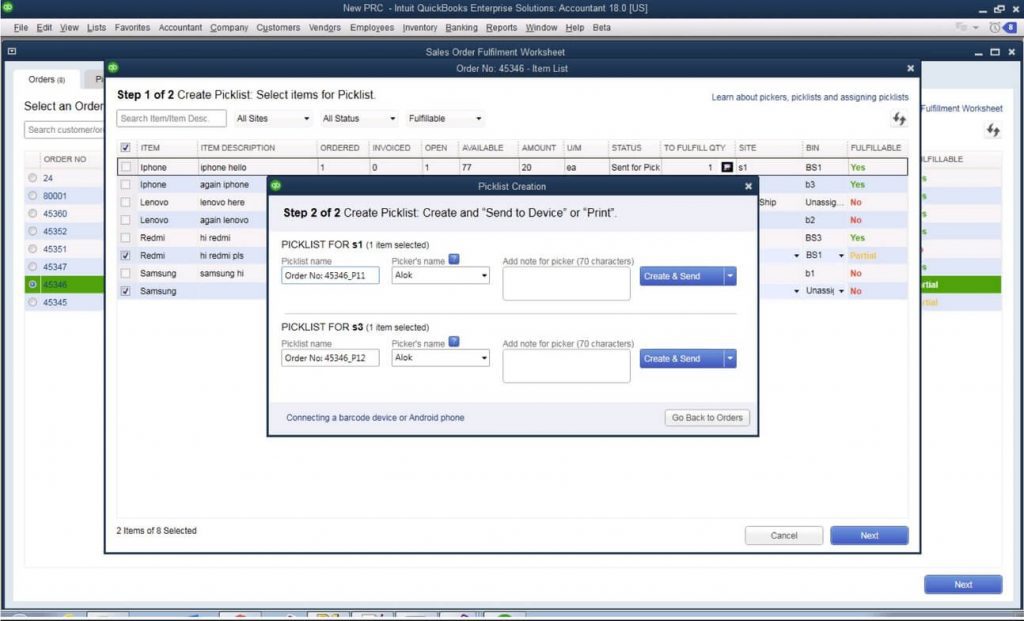The image size is (1024, 621).
Task: Open help icon beside second Picker's name
Action: pos(454,342)
